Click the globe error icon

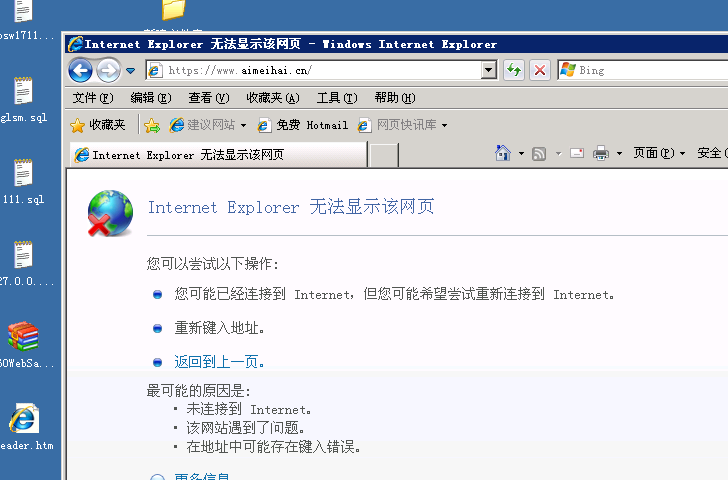pos(110,213)
